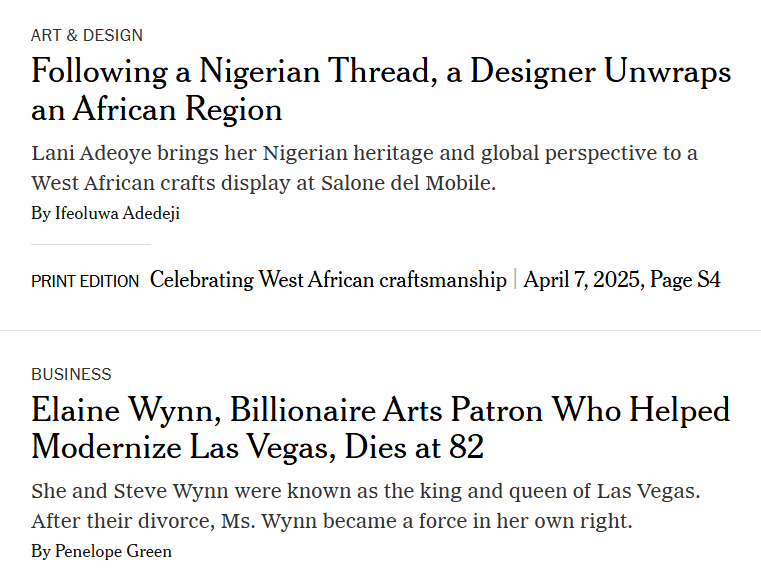Click the vertical bar before April 7
This screenshot has width=761, height=574.
coord(515,279)
